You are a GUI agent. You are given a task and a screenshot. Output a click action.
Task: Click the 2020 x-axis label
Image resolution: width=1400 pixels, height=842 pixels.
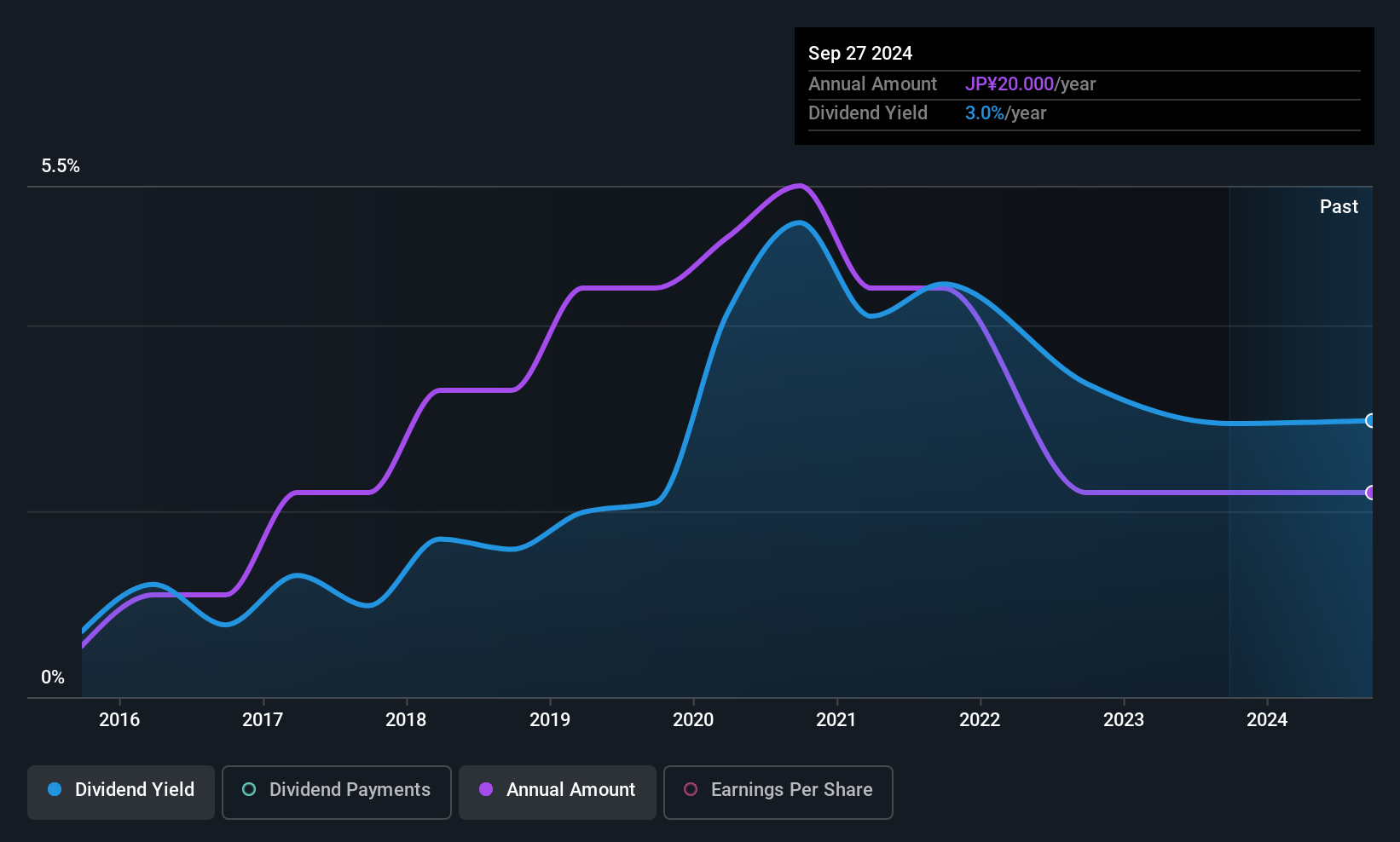693,719
